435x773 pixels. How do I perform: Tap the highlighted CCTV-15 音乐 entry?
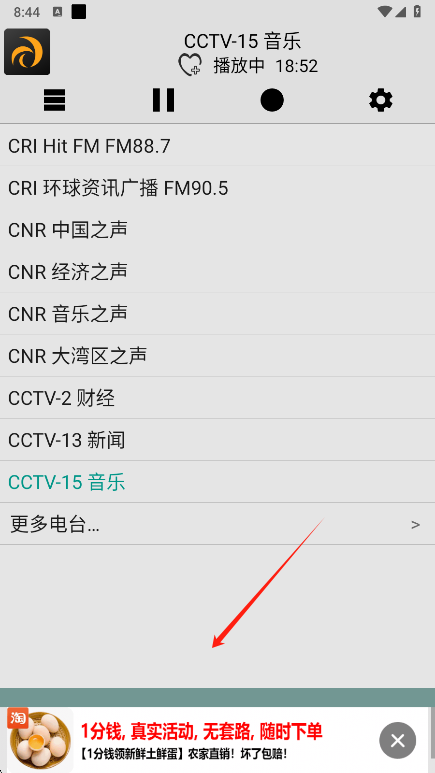218,482
